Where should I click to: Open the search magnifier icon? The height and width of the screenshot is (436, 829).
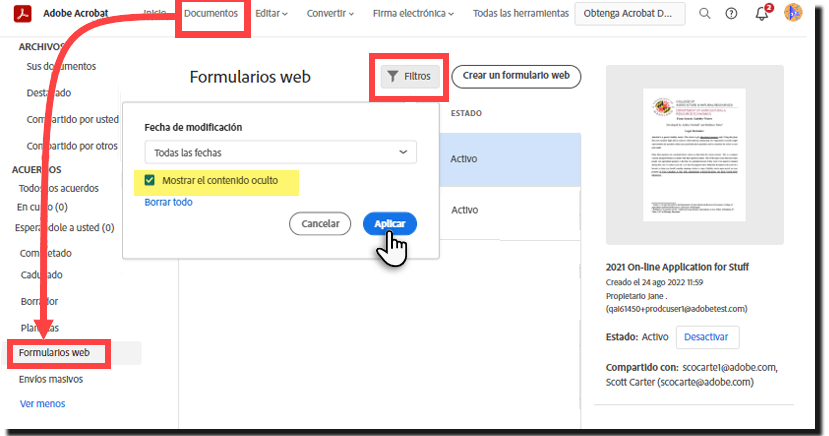tap(704, 13)
